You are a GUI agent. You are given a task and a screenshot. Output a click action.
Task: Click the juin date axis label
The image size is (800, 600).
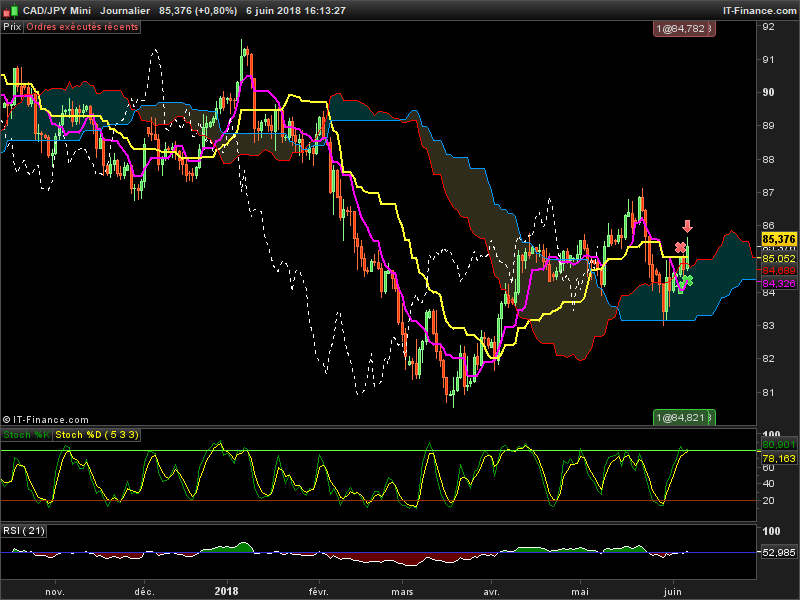(x=672, y=591)
